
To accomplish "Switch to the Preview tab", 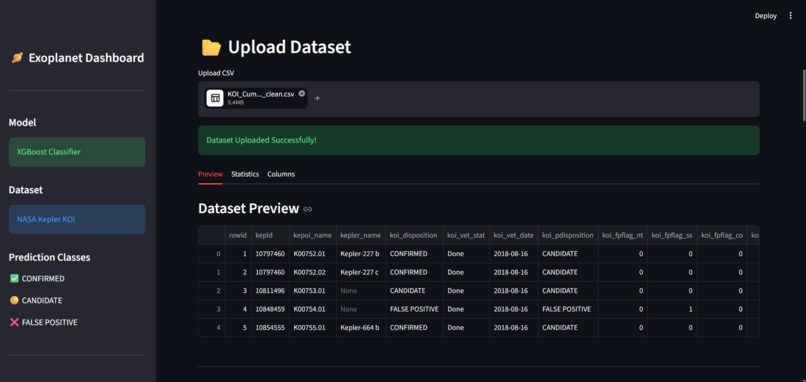I will [x=210, y=174].
